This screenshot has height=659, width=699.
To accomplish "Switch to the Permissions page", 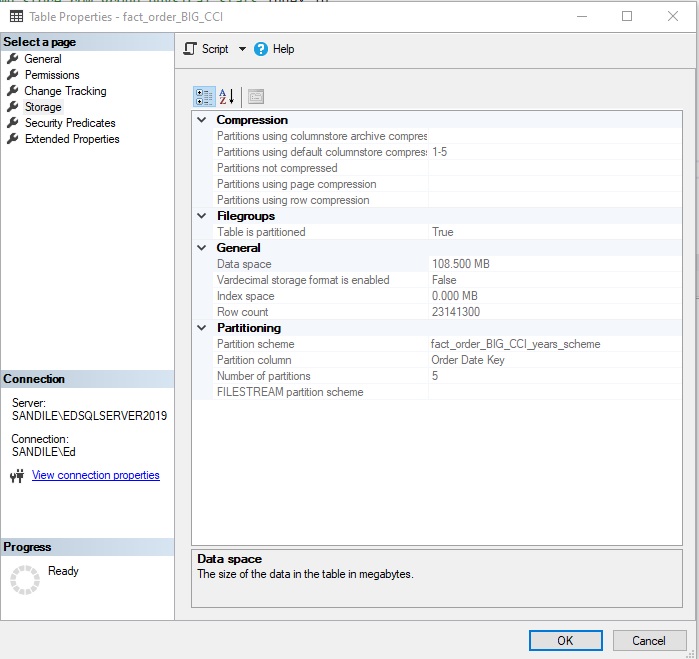I will click(x=52, y=75).
